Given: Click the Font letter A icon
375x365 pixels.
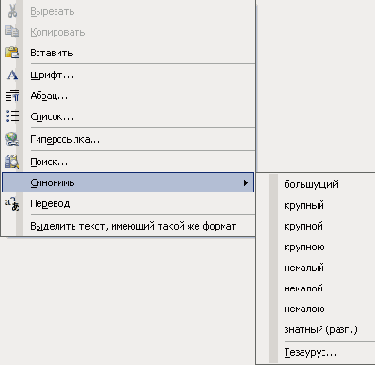Looking at the screenshot, I should coord(12,75).
